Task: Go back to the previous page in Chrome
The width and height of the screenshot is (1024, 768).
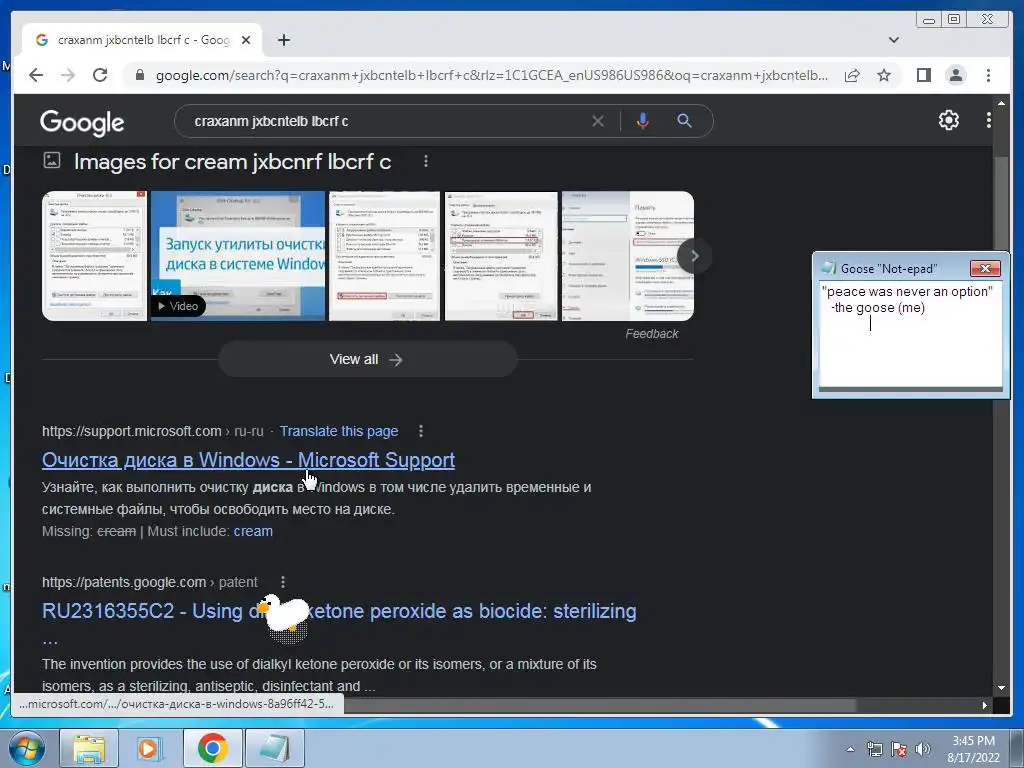Action: click(36, 75)
